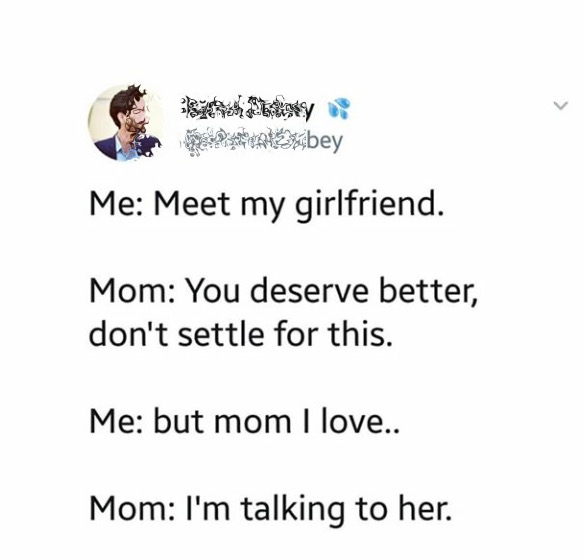
Task: Click the word 'girlfriend' in the first line
Action: (366, 205)
